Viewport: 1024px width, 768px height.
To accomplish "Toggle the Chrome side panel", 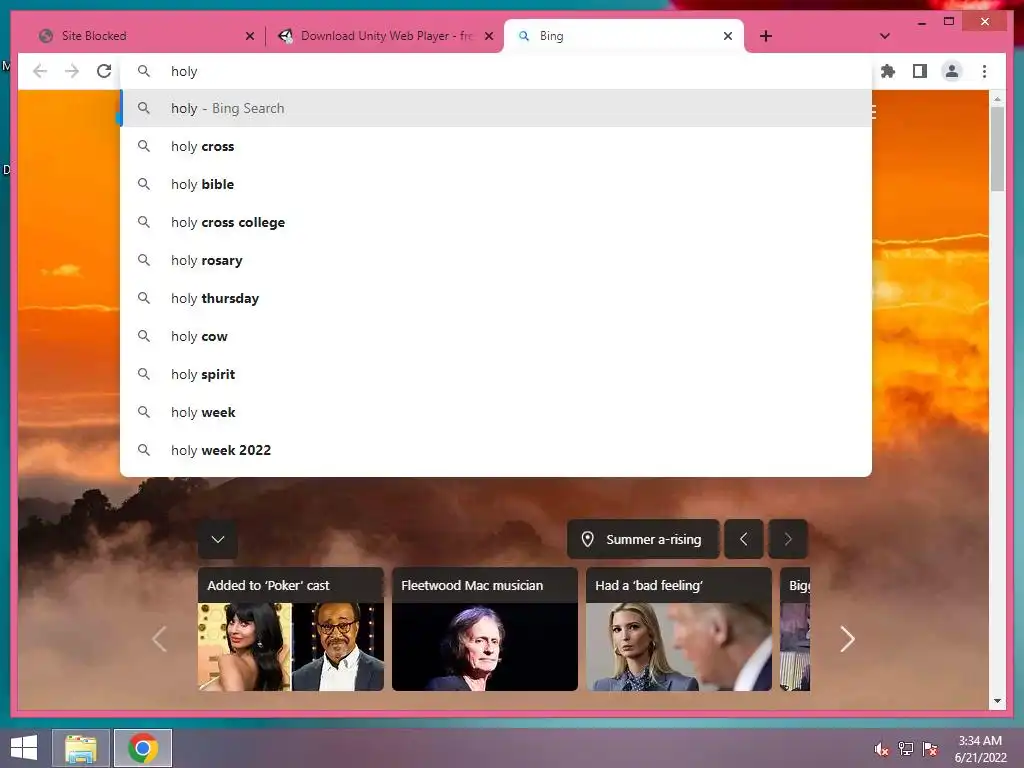I will coord(920,71).
